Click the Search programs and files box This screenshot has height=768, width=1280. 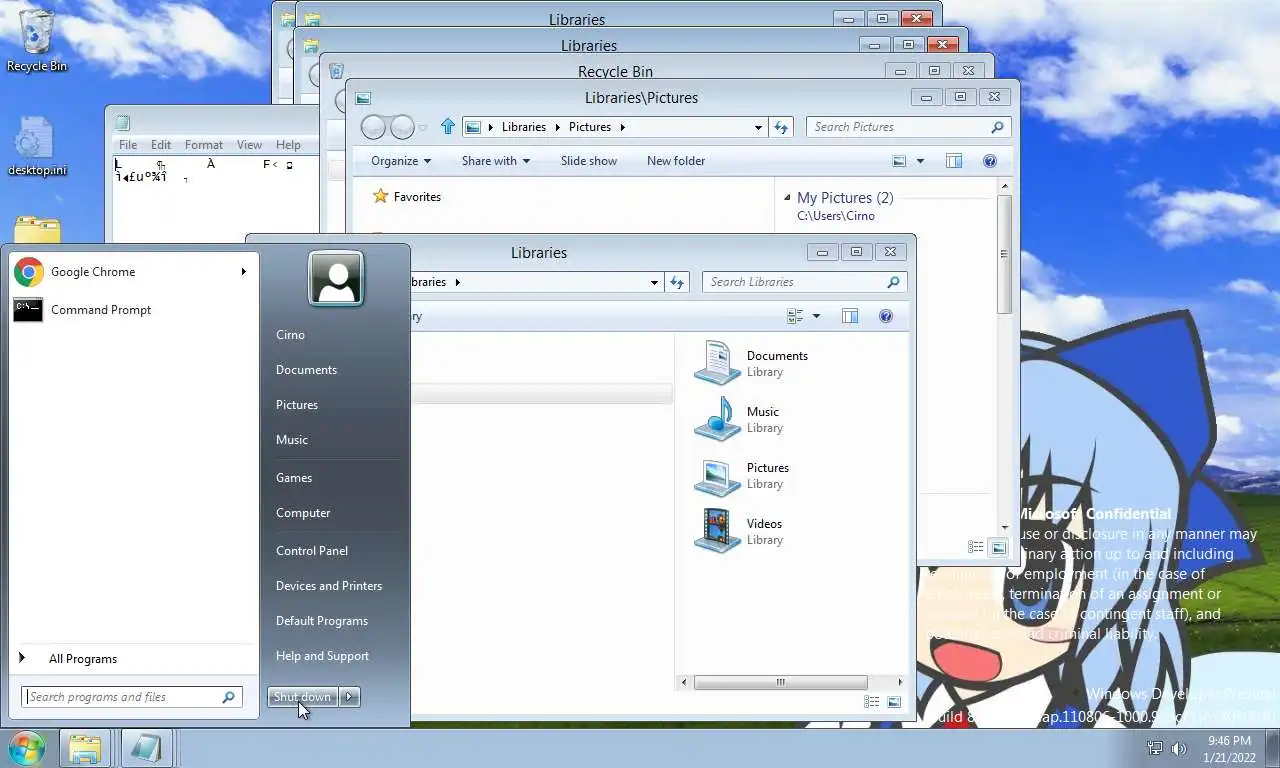[131, 697]
